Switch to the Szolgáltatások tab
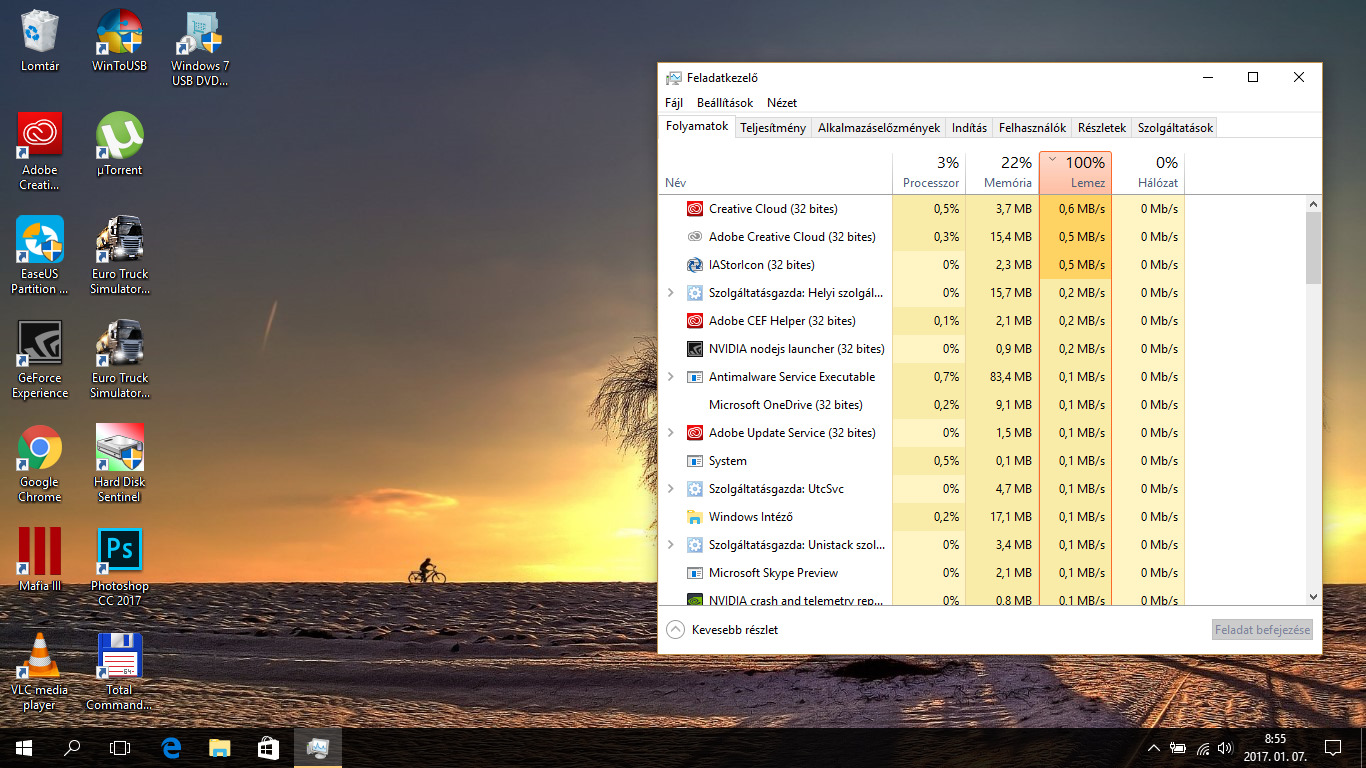This screenshot has width=1366, height=768. [1175, 128]
